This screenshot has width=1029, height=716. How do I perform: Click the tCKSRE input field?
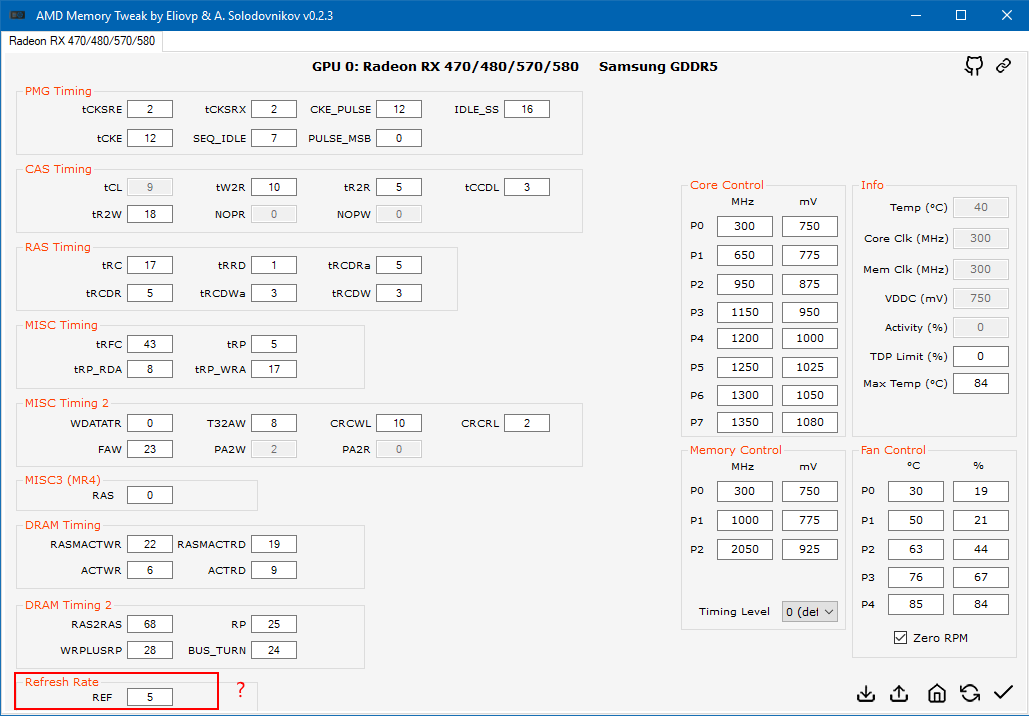coord(150,110)
